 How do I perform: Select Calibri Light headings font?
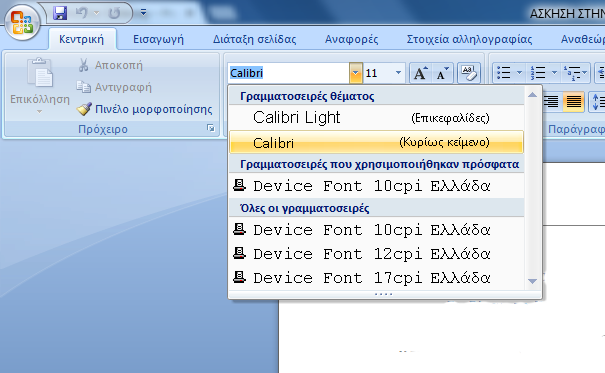click(377, 118)
